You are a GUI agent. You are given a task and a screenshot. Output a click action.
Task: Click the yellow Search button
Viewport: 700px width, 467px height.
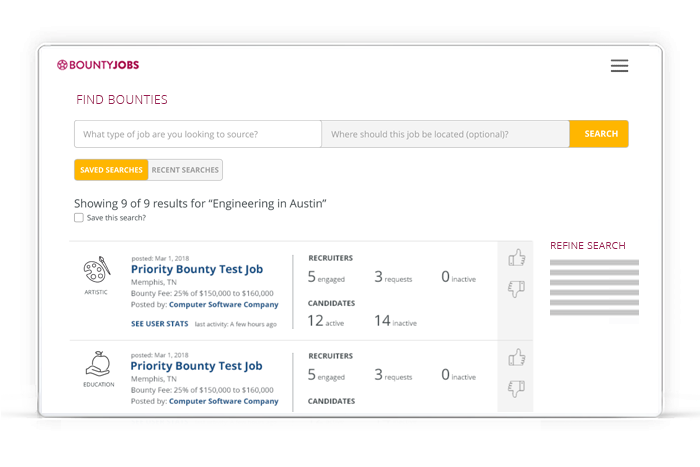pyautogui.click(x=599, y=133)
